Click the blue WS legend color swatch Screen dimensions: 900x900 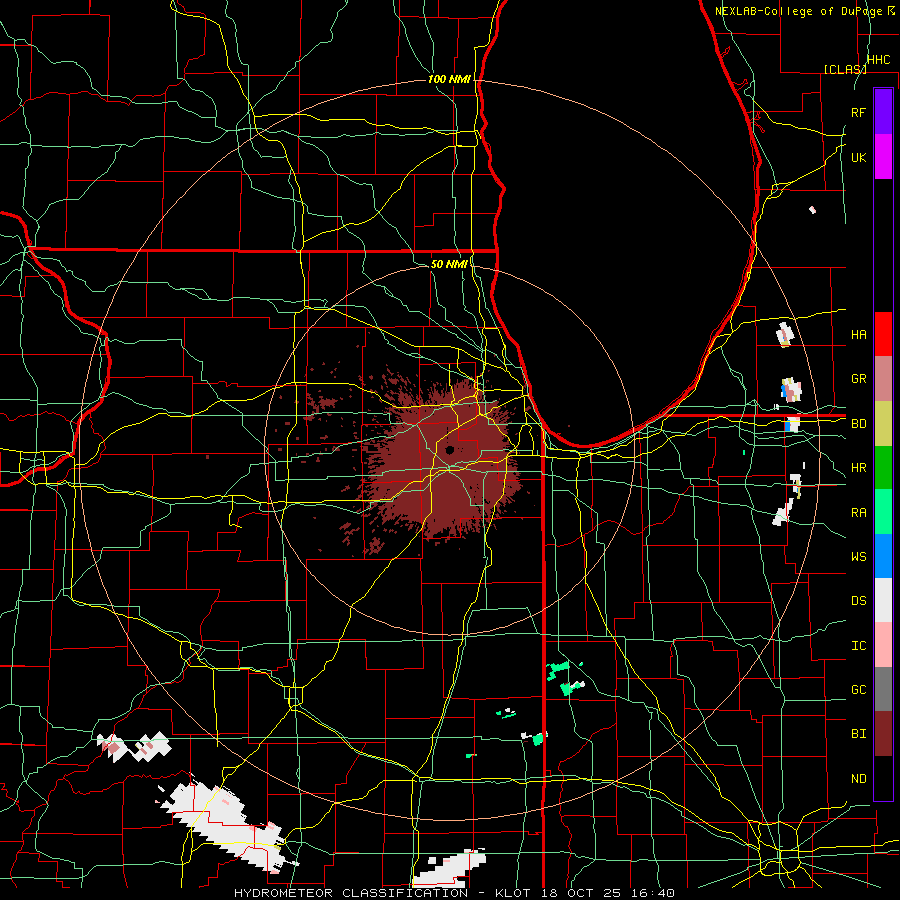click(x=883, y=556)
